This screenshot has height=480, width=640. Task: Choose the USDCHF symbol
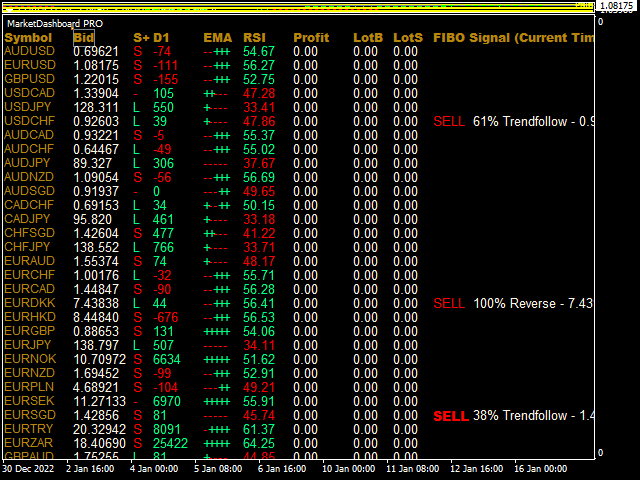(29, 121)
